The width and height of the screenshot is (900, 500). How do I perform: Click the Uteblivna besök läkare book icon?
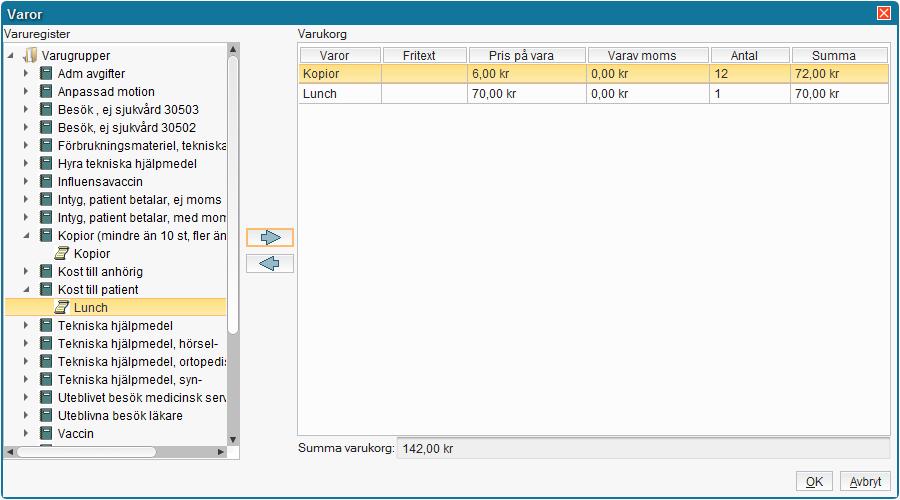pos(46,416)
